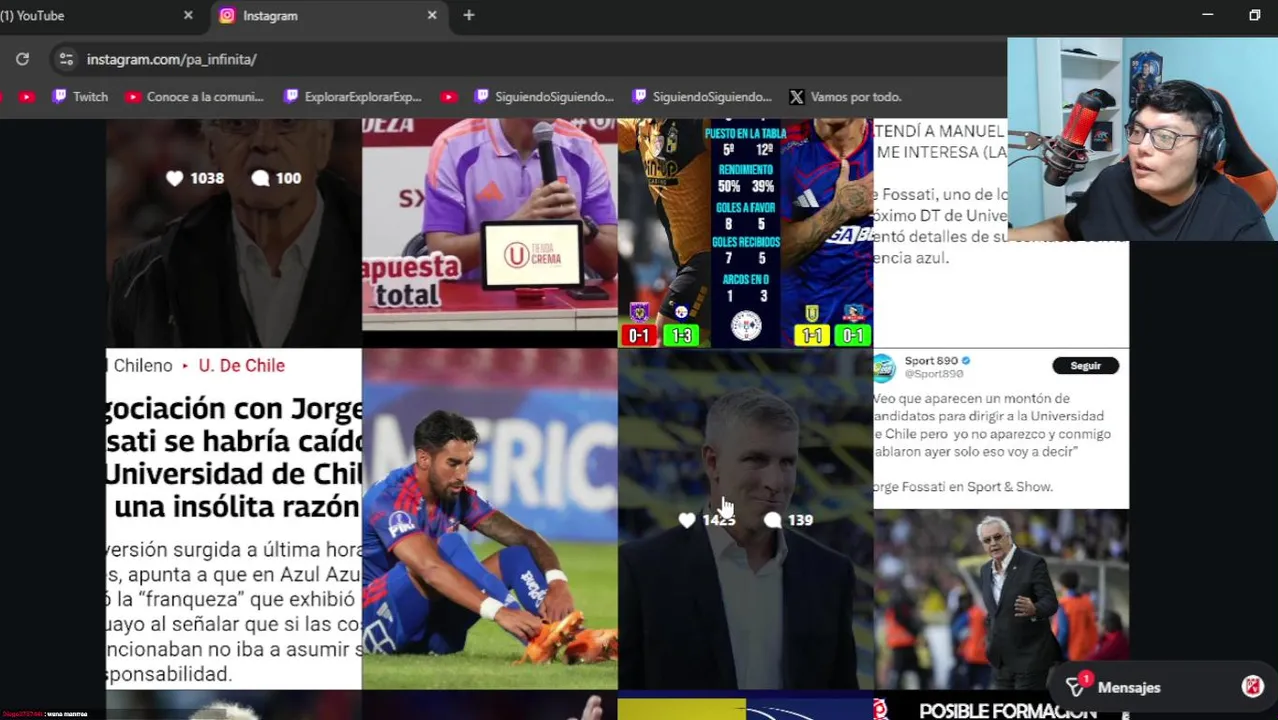Open the 'Conoce a la comuni...' bookmark
The image size is (1278, 720).
coord(195,97)
